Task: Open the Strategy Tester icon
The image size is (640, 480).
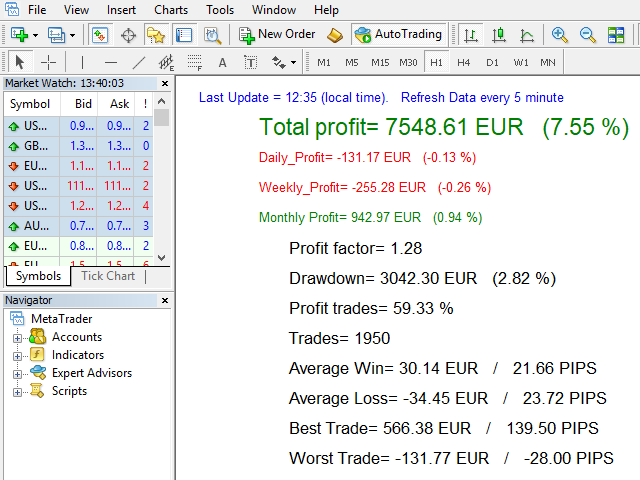Action: 212,35
